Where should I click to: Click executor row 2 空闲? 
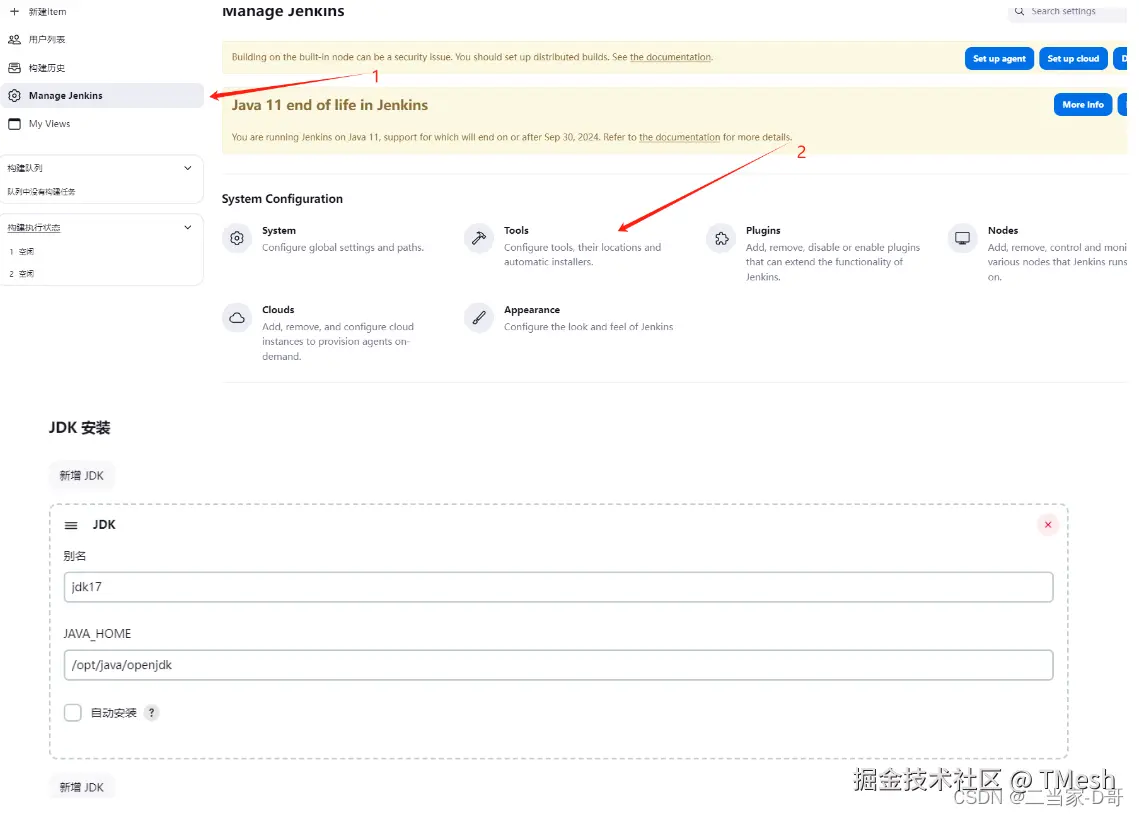click(22, 274)
